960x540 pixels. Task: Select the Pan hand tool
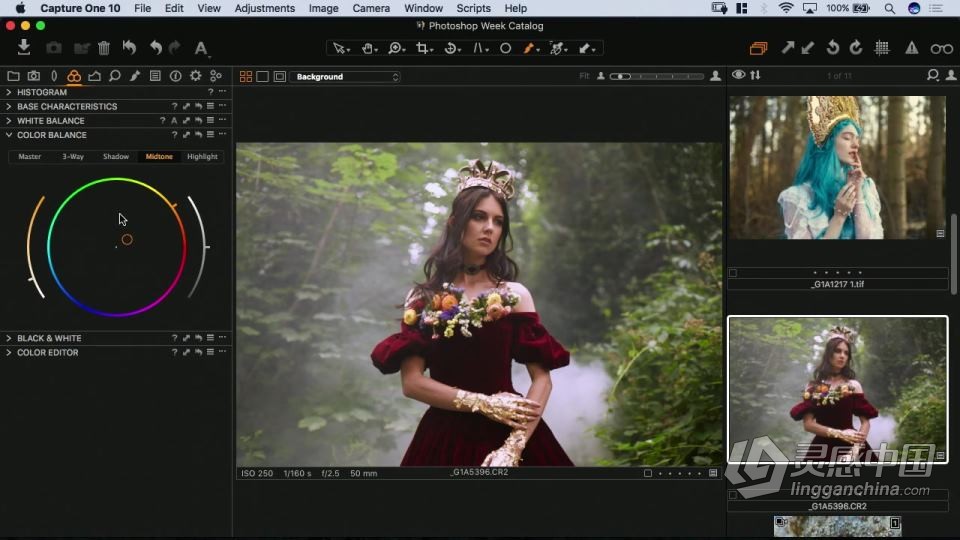369,48
